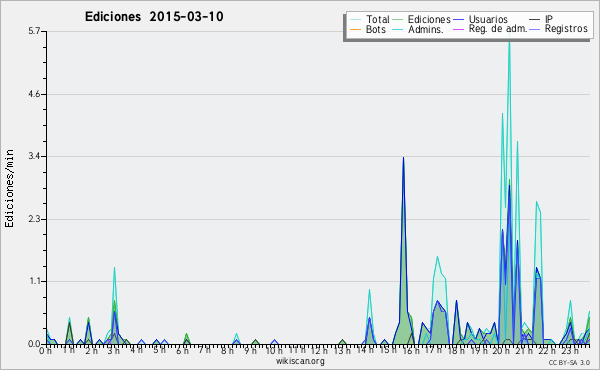
Task: Click the Ediciones/min axis title
Action: [x=9, y=188]
